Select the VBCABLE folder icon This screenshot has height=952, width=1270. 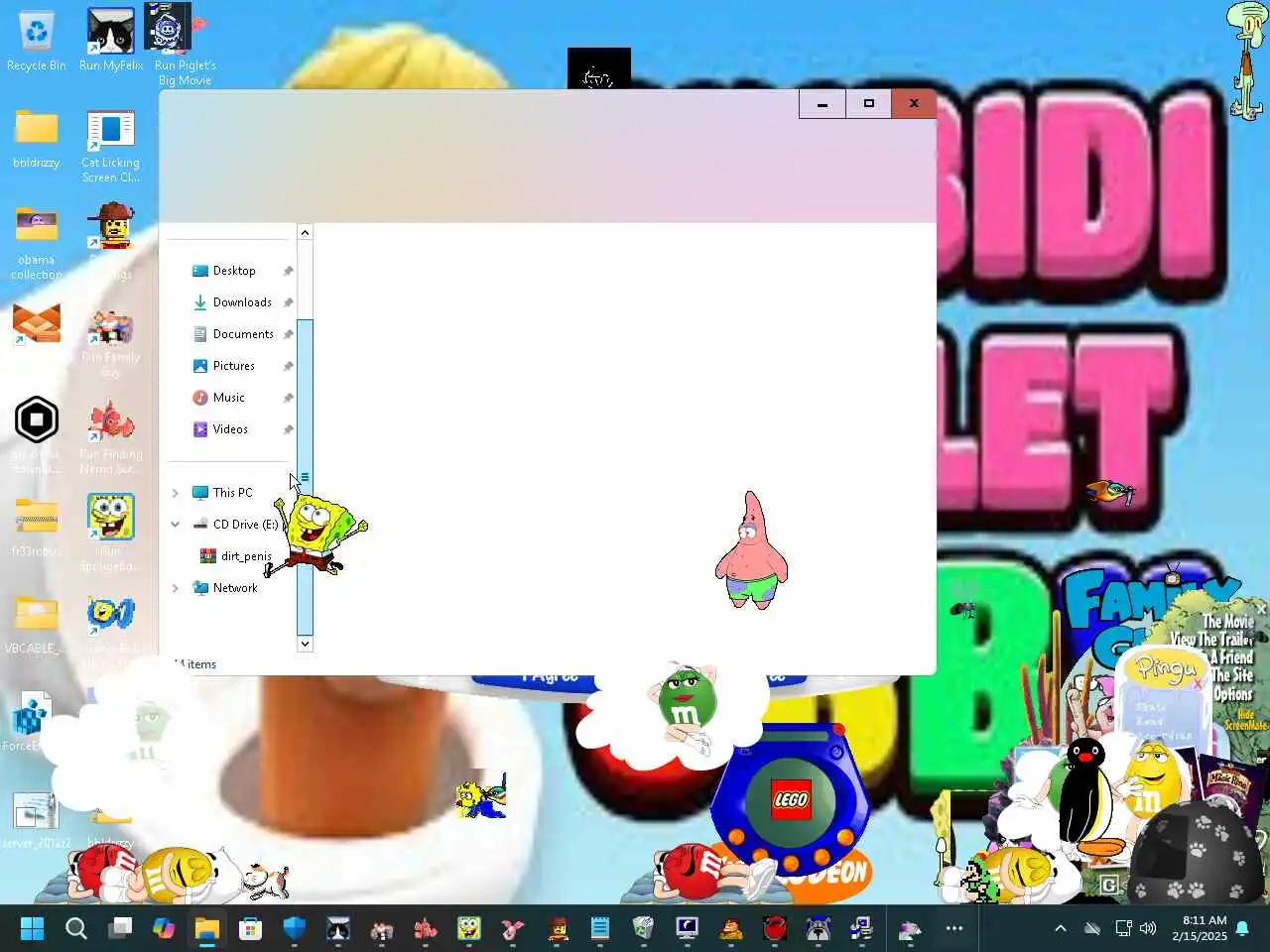click(37, 625)
